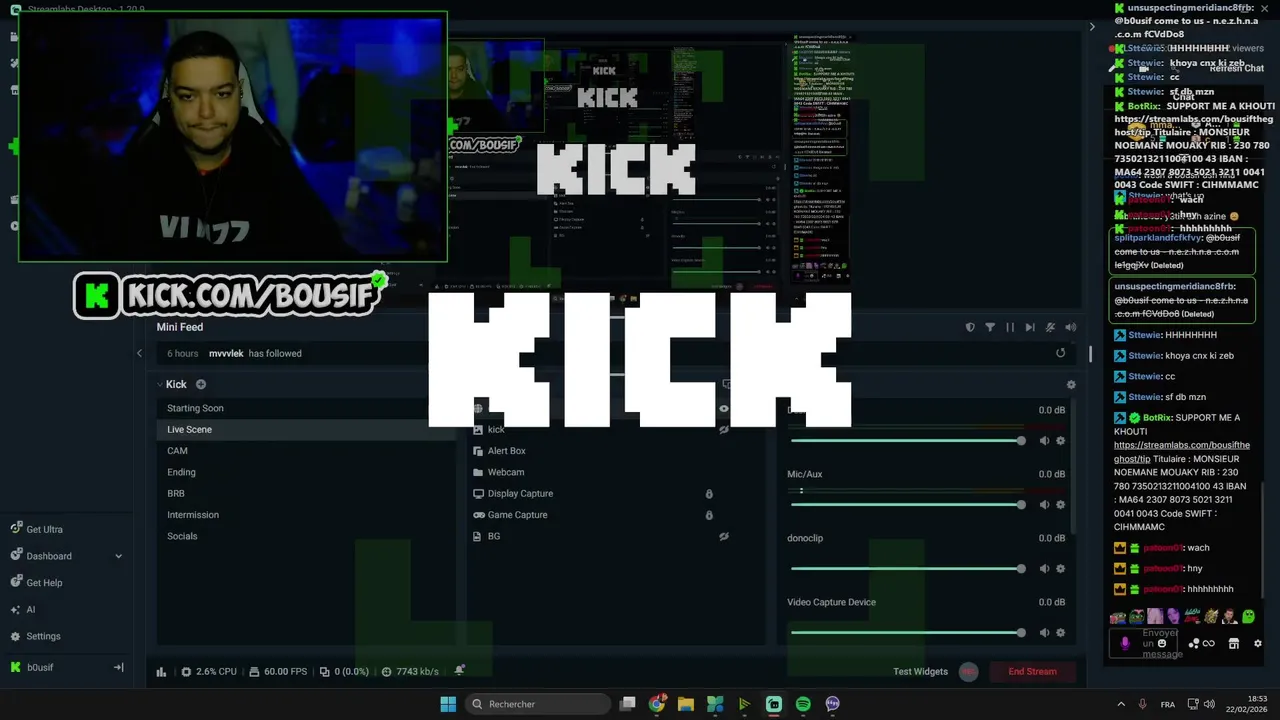Collapse the Mini Feed panel arrow
The image size is (1280, 720).
[x=139, y=353]
